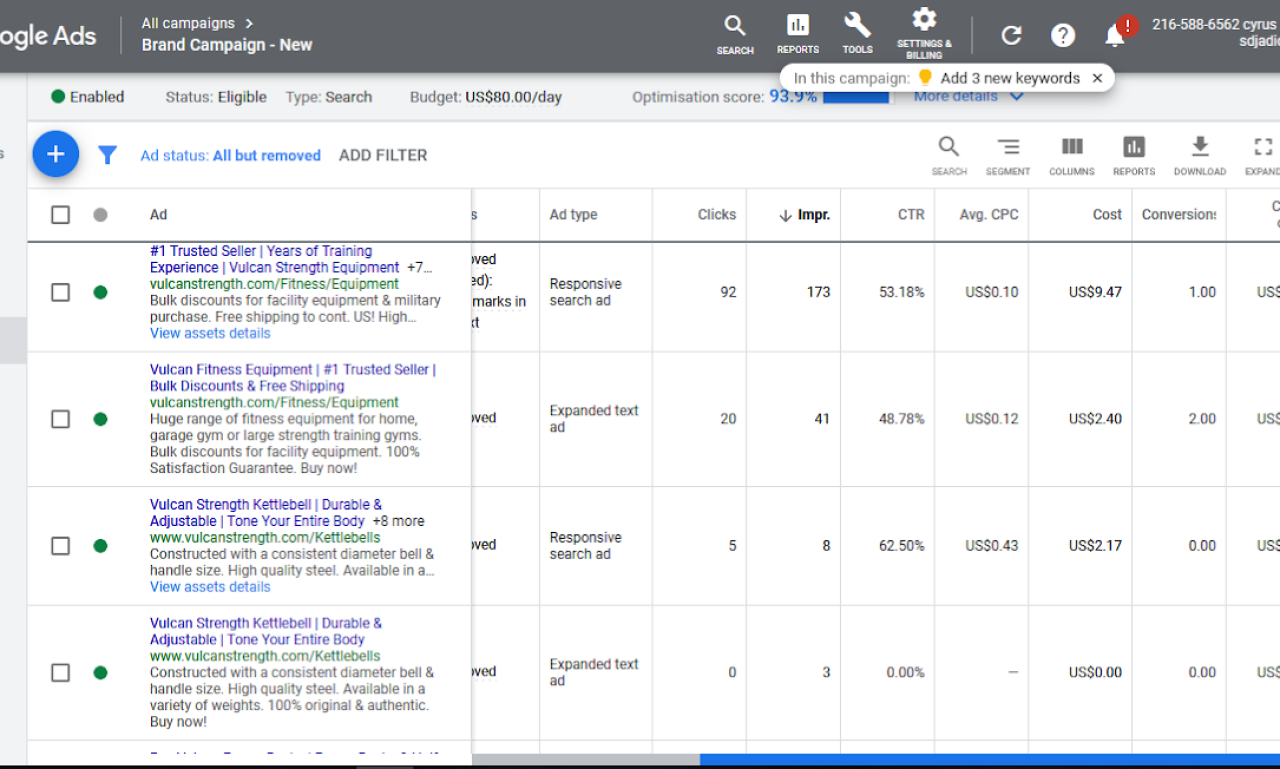Screen dimensions: 1280x769
Task: Sort by Ad type column header
Action: (x=573, y=214)
